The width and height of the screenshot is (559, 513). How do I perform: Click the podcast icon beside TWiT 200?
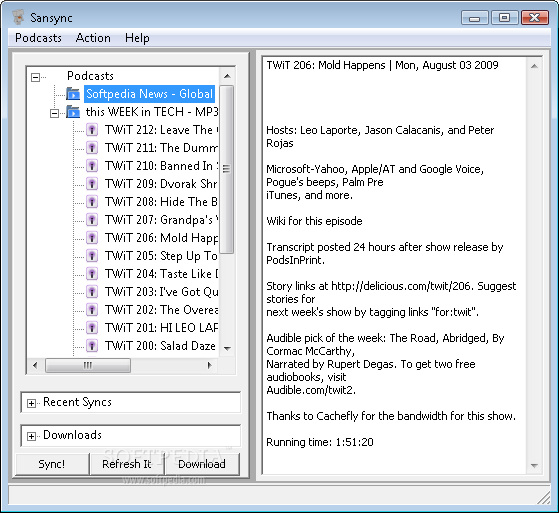[92, 346]
